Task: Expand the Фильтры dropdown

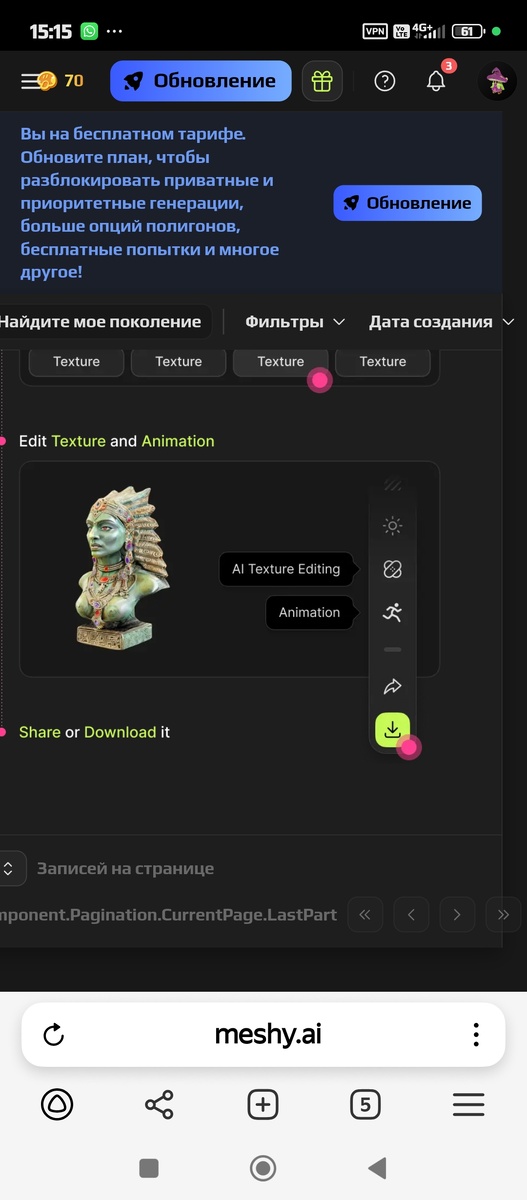Action: [295, 322]
